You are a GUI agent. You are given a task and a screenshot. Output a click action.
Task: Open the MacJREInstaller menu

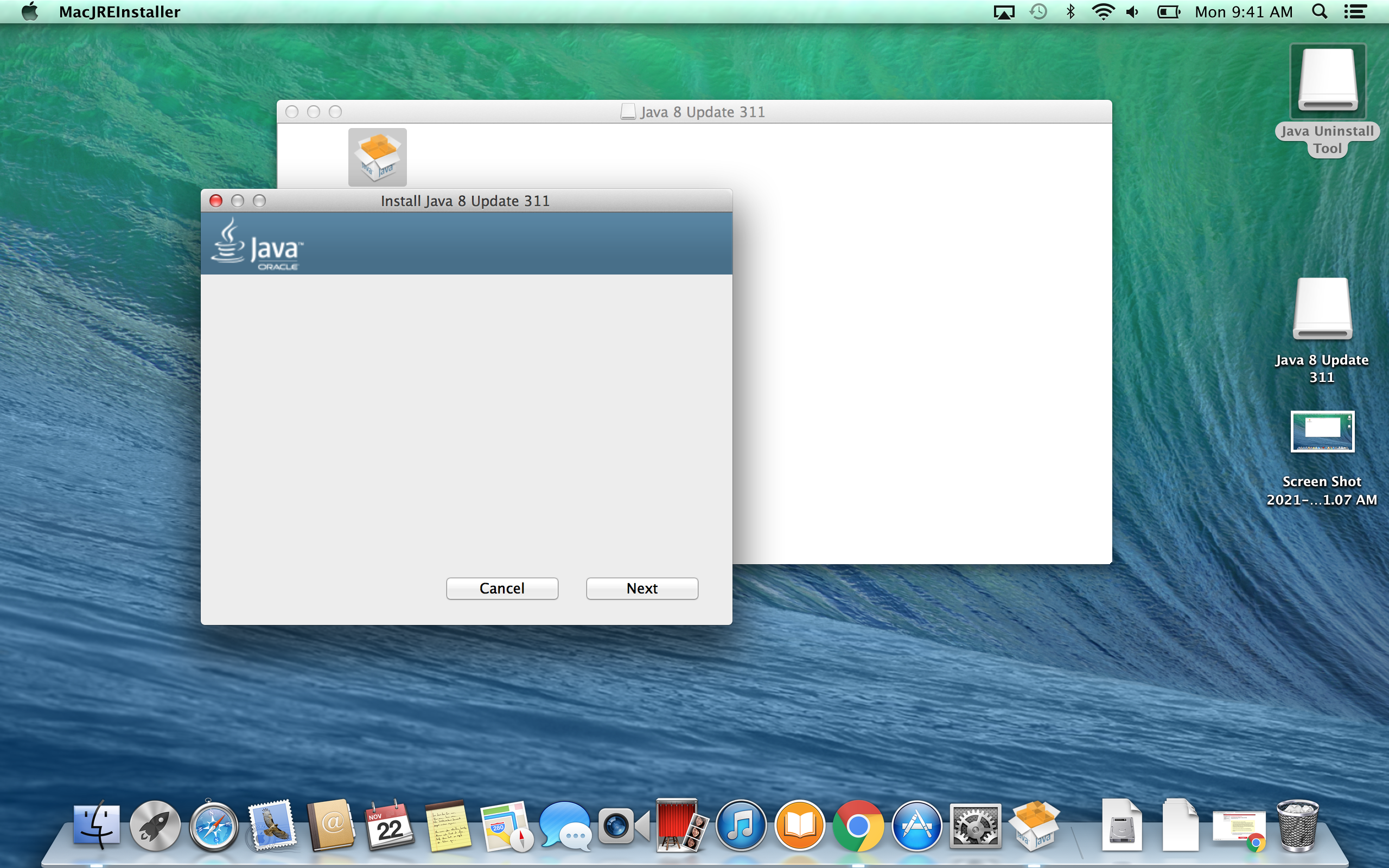click(119, 11)
